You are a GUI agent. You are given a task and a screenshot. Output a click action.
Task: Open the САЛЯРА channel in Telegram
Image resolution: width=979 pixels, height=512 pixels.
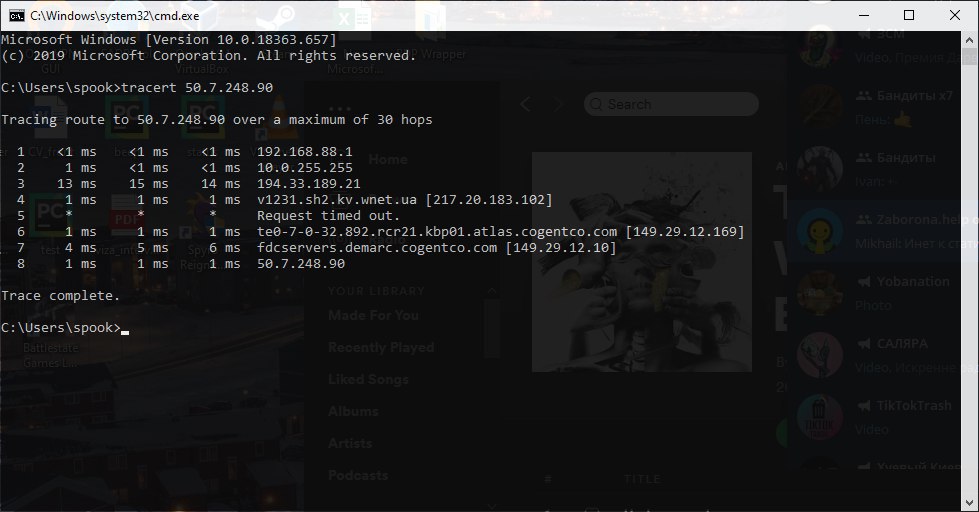883,355
